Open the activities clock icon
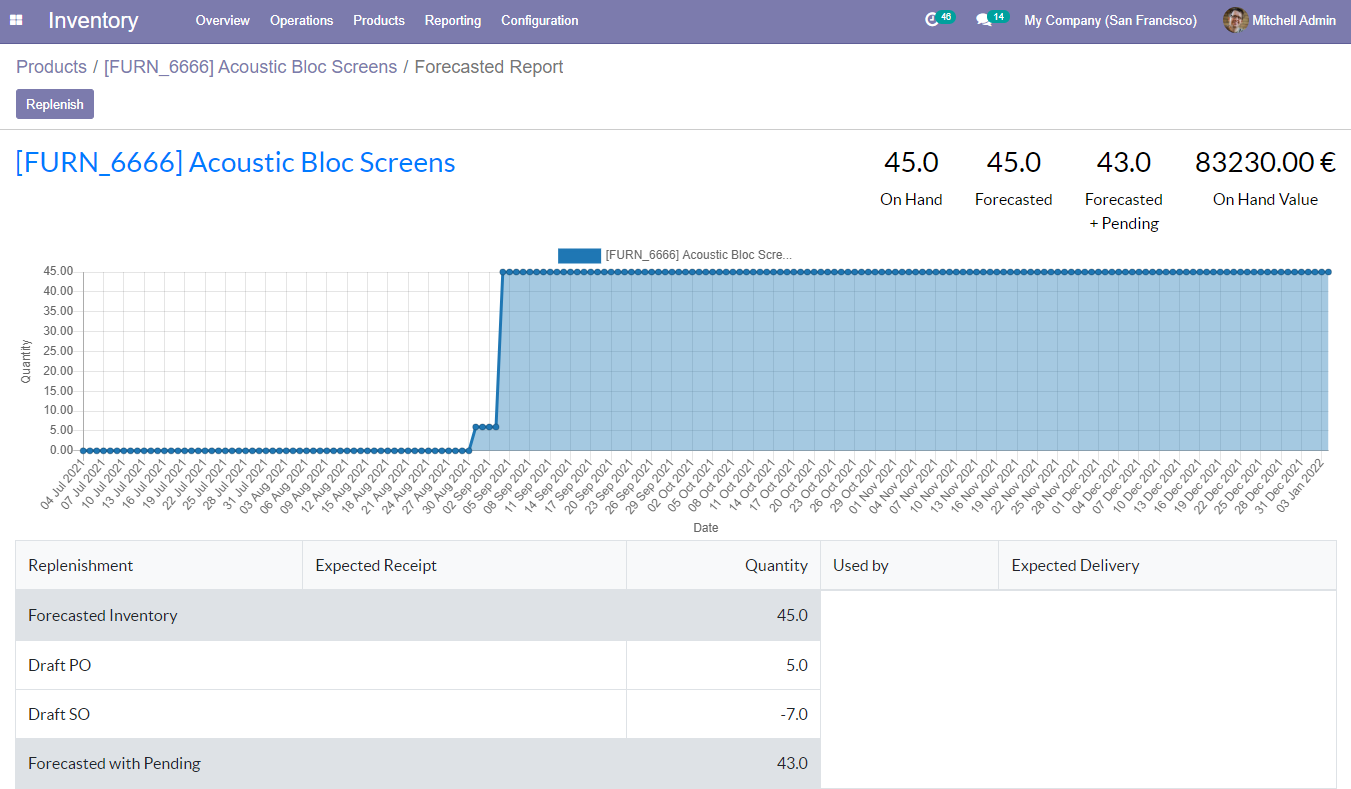 [932, 20]
